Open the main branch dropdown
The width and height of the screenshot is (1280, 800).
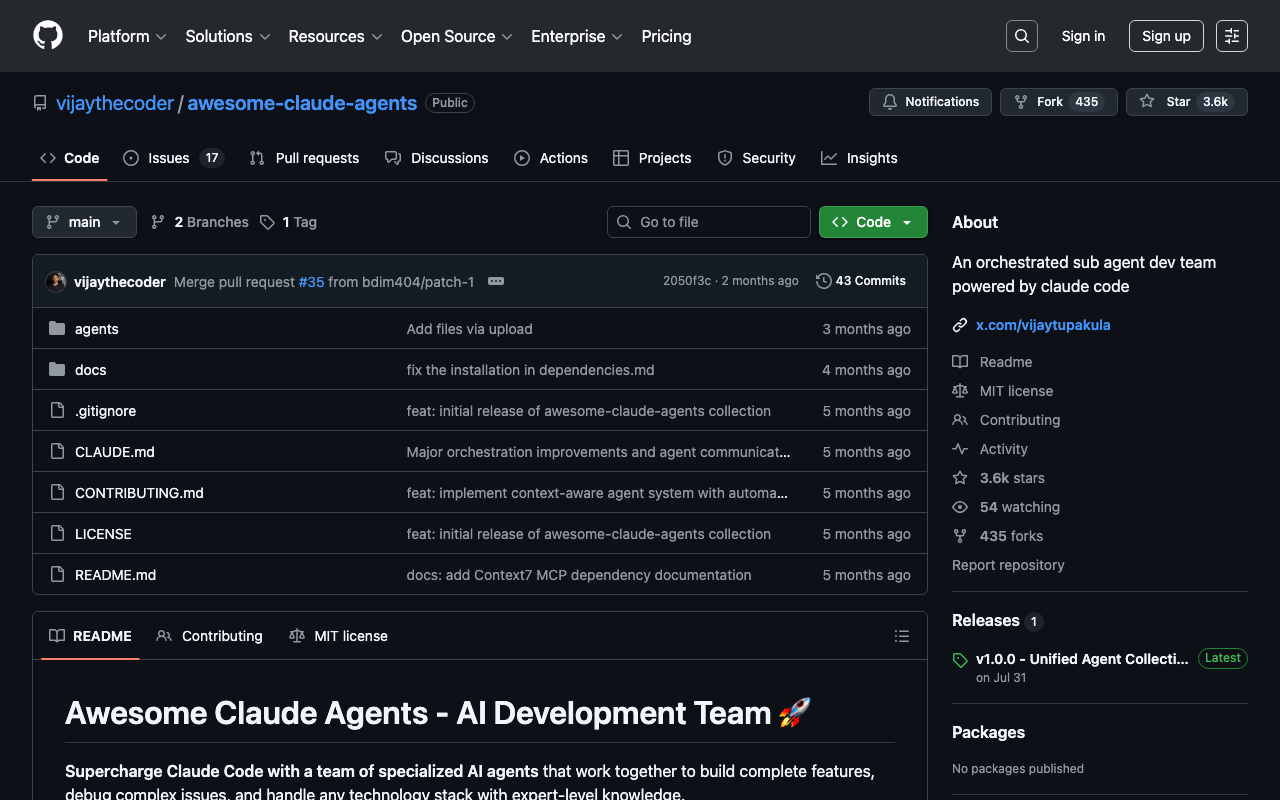[84, 222]
